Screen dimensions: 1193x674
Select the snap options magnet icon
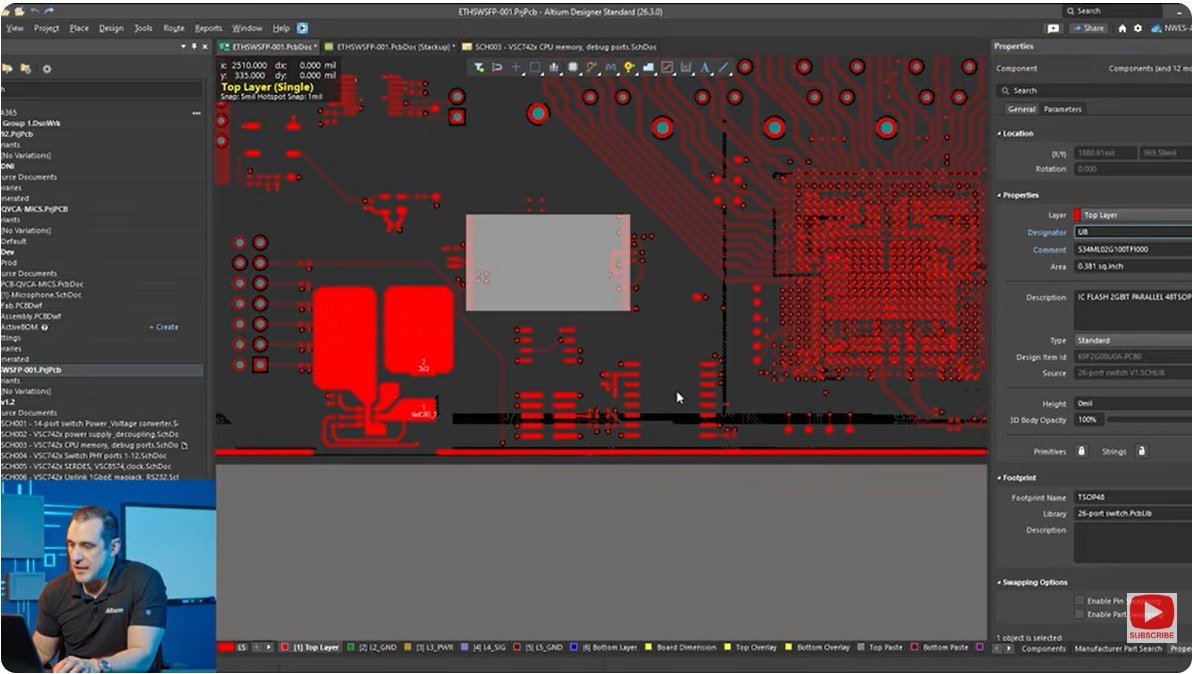pyautogui.click(x=497, y=68)
